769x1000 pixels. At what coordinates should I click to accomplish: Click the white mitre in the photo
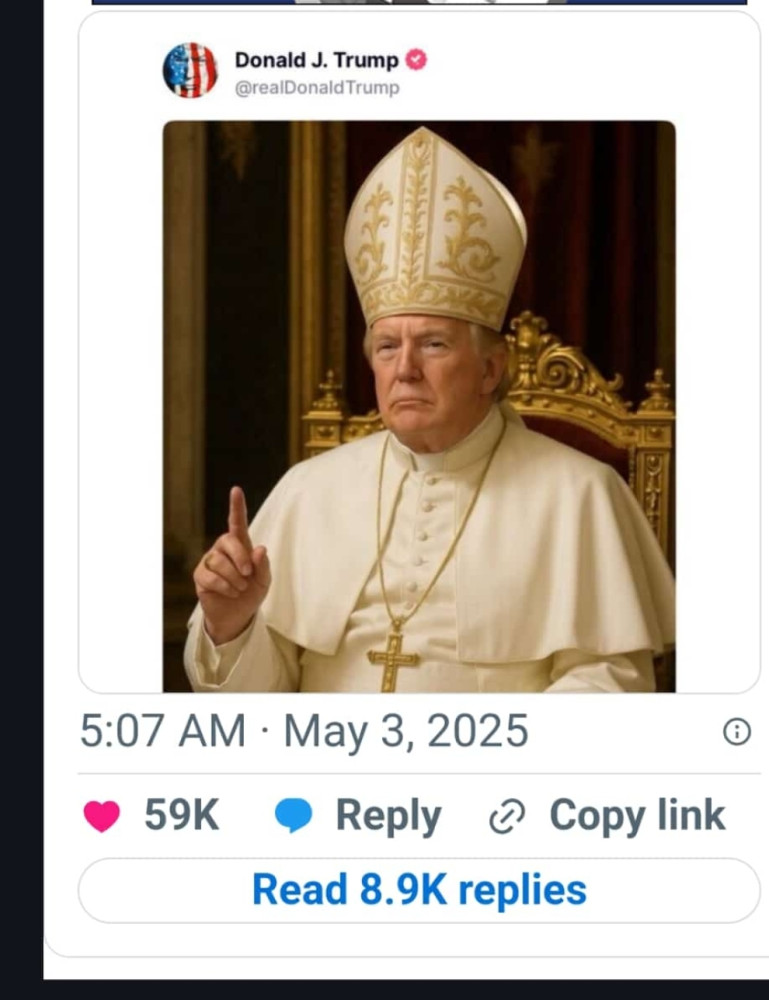click(434, 230)
